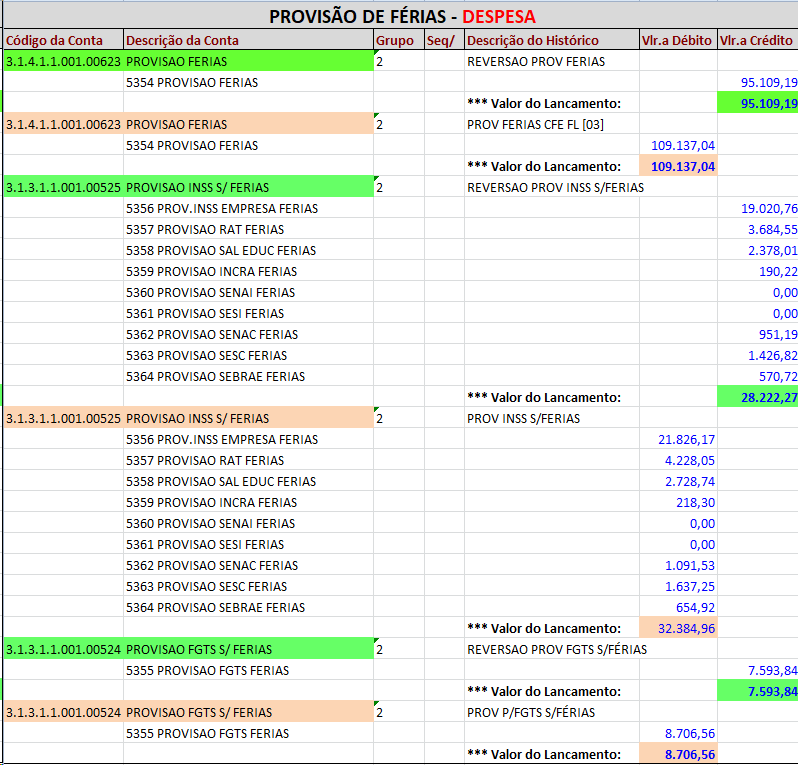
Task: Click the 21.826,17 debit value cell
Action: pos(677,439)
